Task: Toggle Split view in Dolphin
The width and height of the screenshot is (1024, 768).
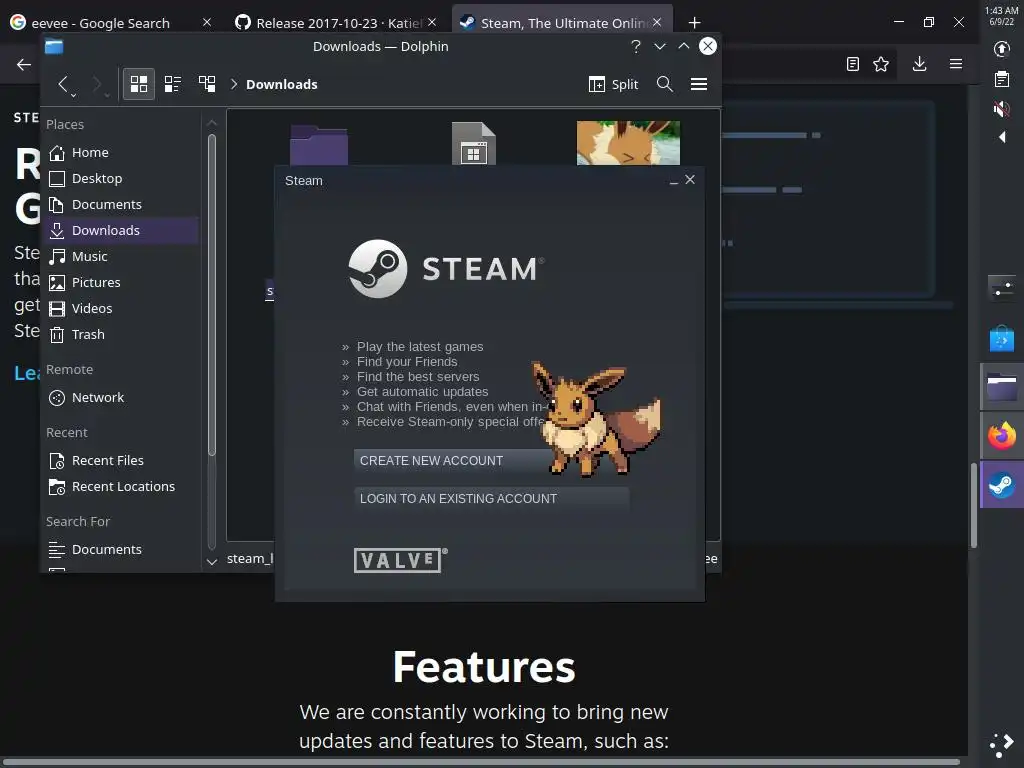Action: 613,84
